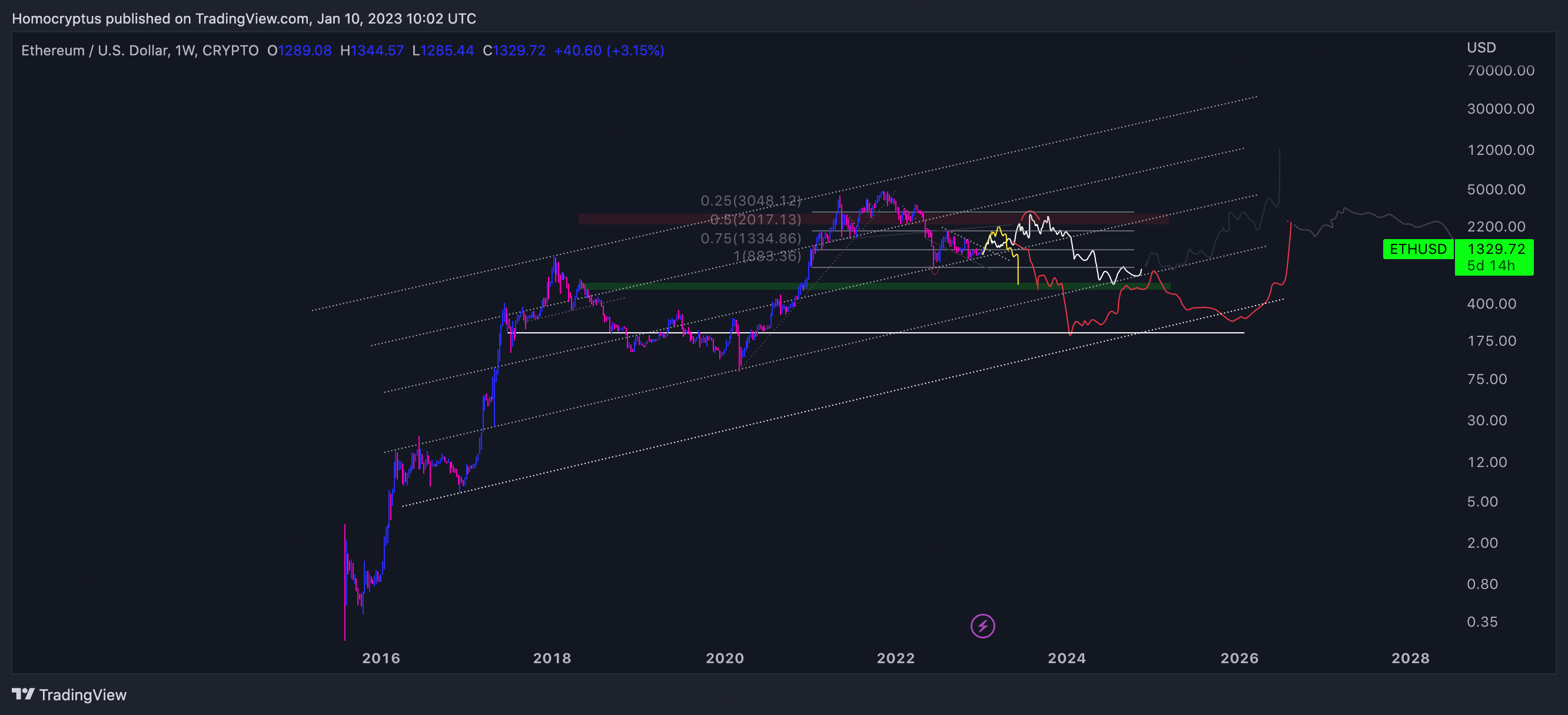Click the 1(883.36) Fibonacci level label
The width and height of the screenshot is (1568, 715).
click(767, 256)
